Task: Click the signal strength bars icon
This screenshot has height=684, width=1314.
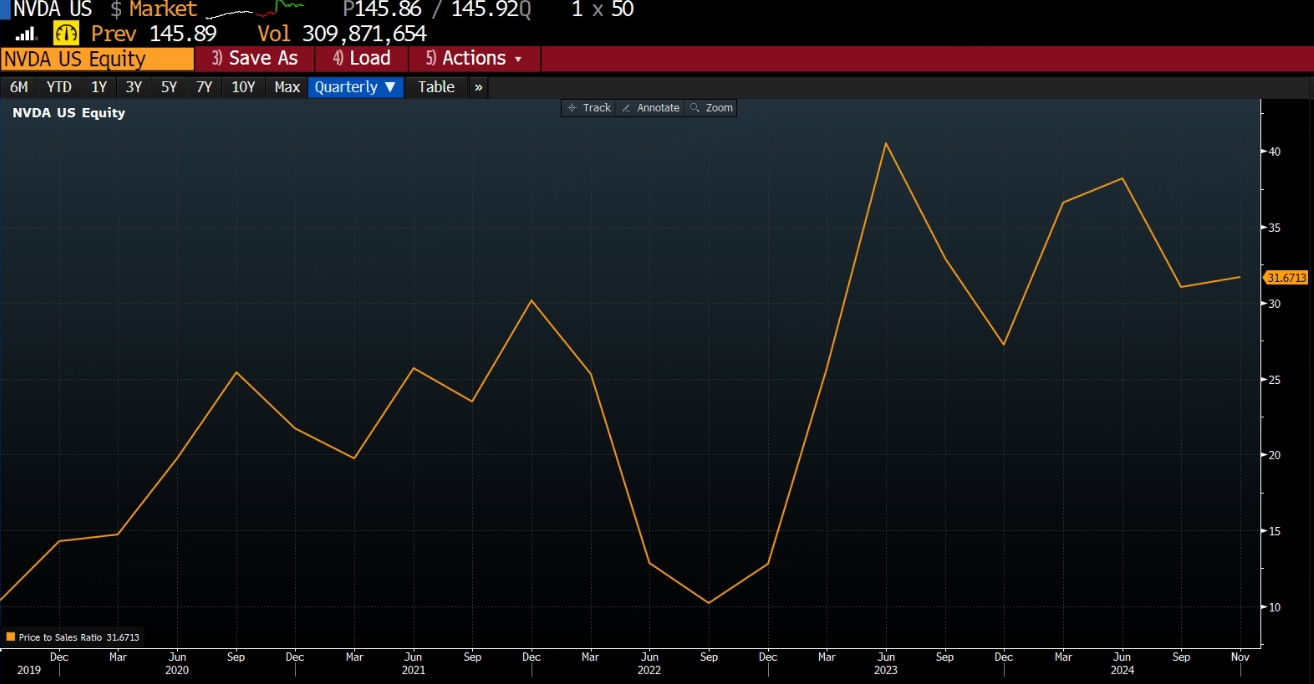Action: pos(25,34)
